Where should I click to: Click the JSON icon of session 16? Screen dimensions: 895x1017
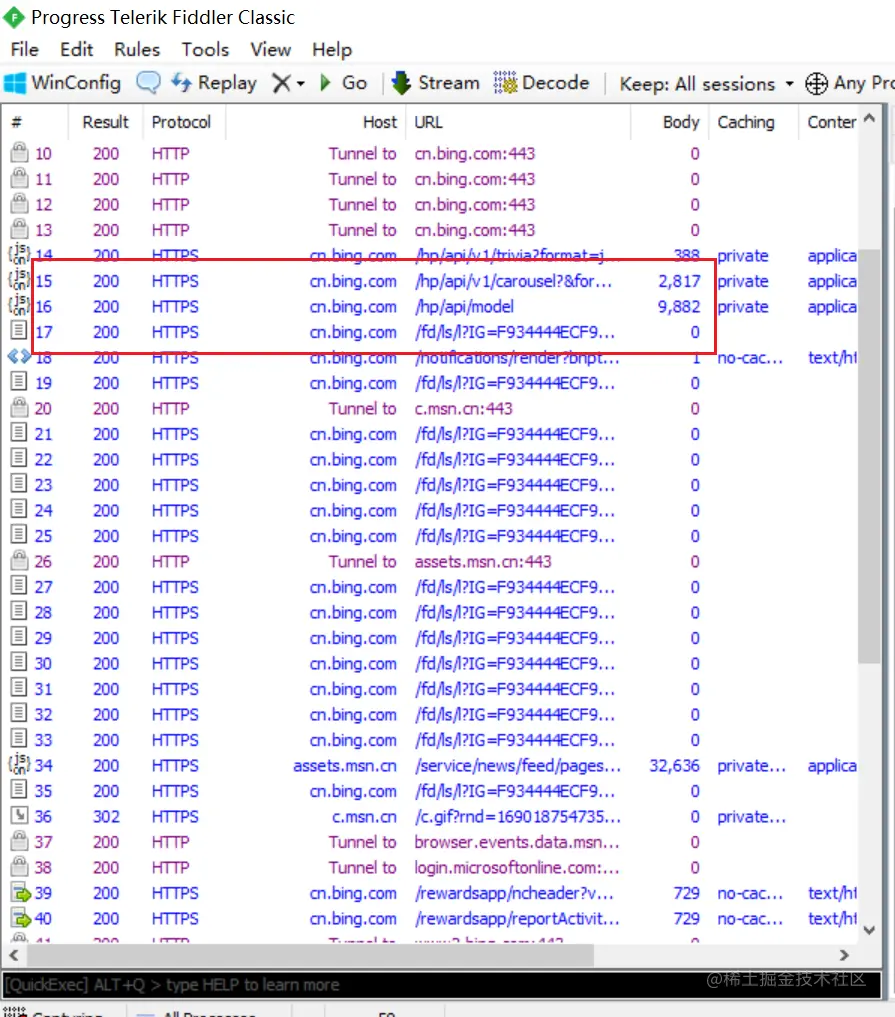click(x=19, y=305)
